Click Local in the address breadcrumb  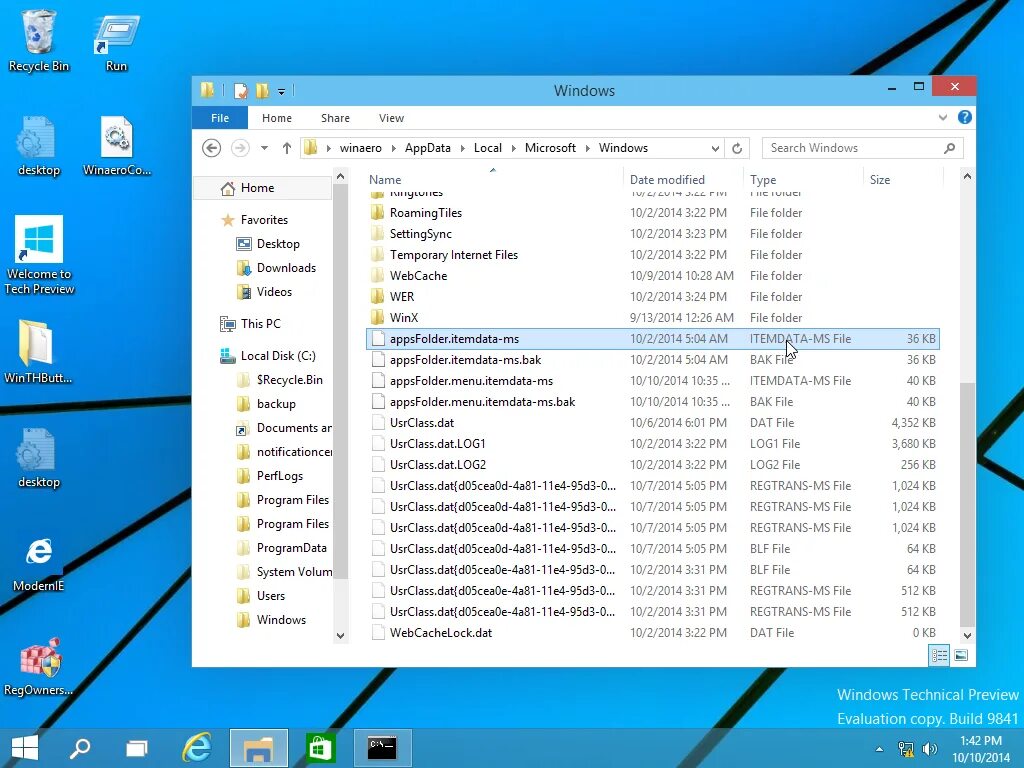pos(488,148)
